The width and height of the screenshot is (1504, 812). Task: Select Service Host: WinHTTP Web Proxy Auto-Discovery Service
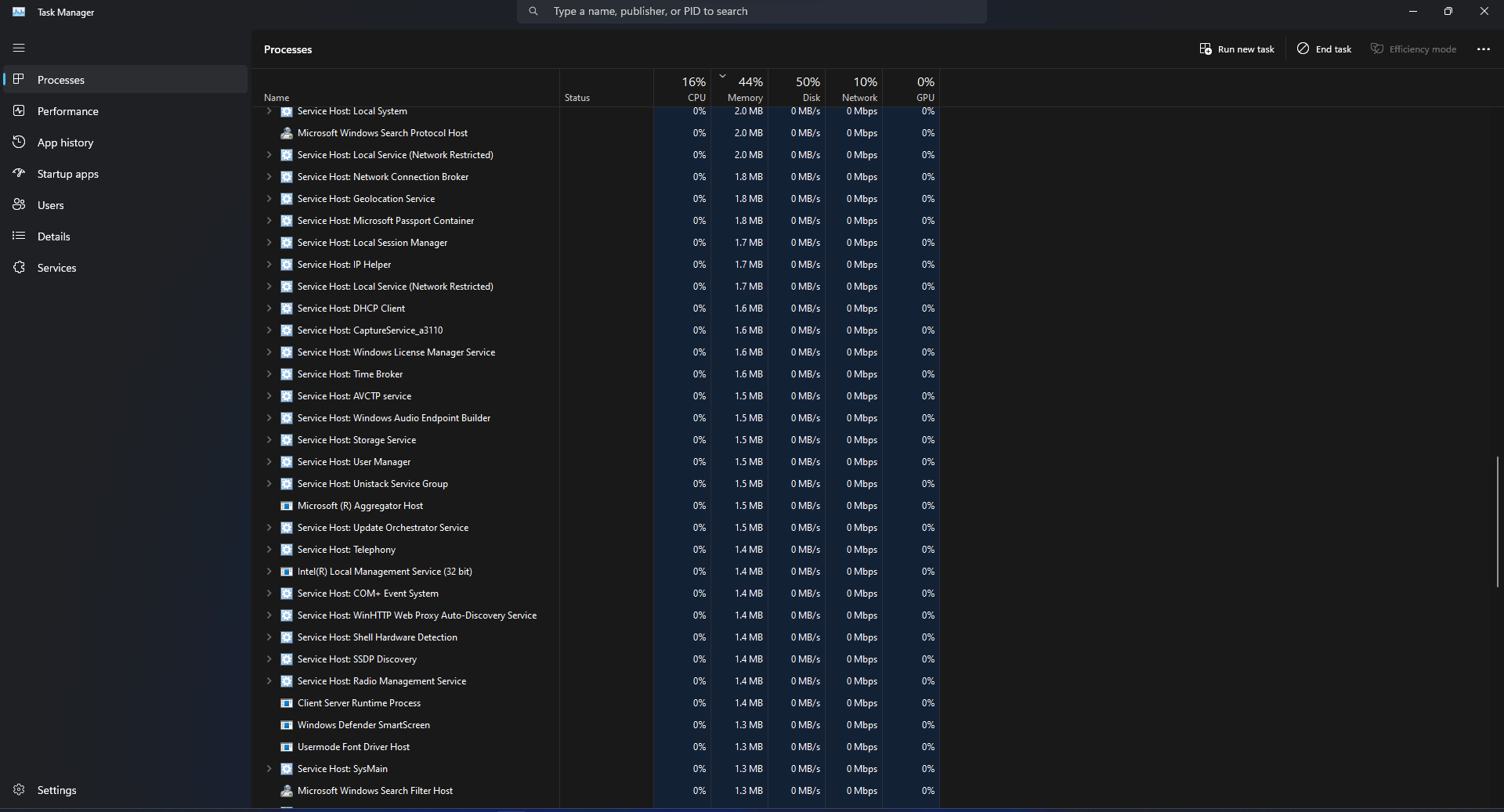coord(595,615)
